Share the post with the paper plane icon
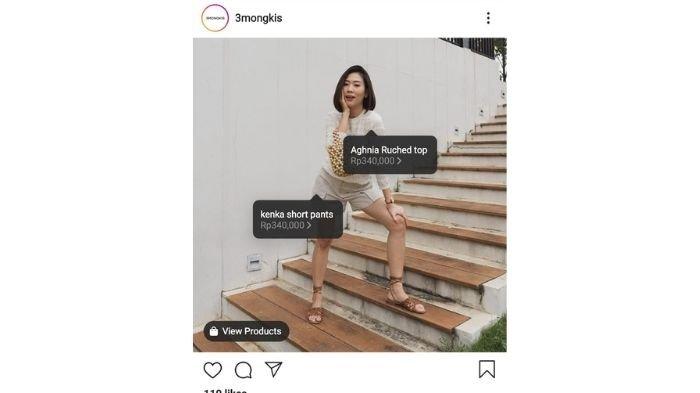This screenshot has width=700, height=393. coord(274,369)
